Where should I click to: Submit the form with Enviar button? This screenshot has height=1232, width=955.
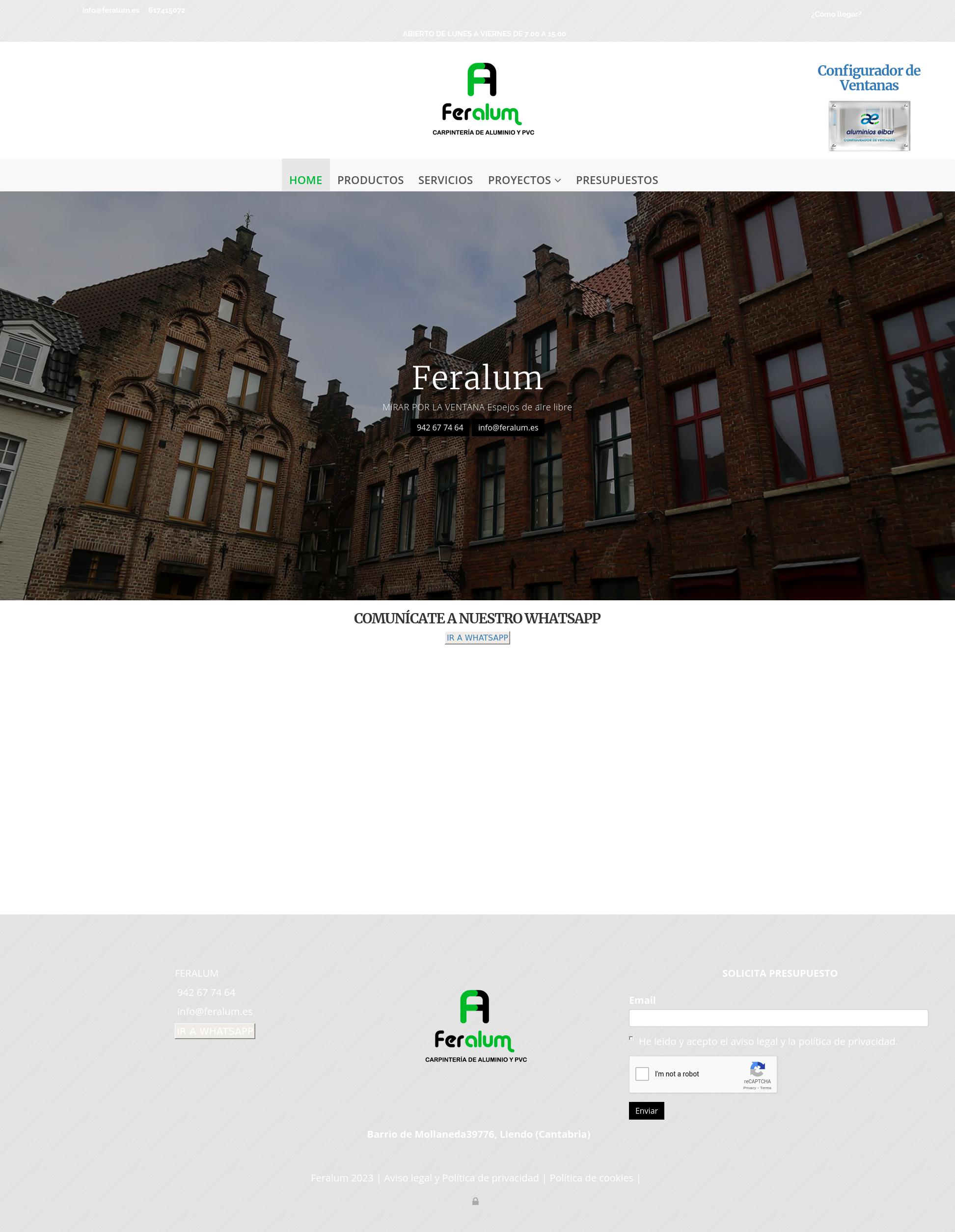(x=646, y=1110)
